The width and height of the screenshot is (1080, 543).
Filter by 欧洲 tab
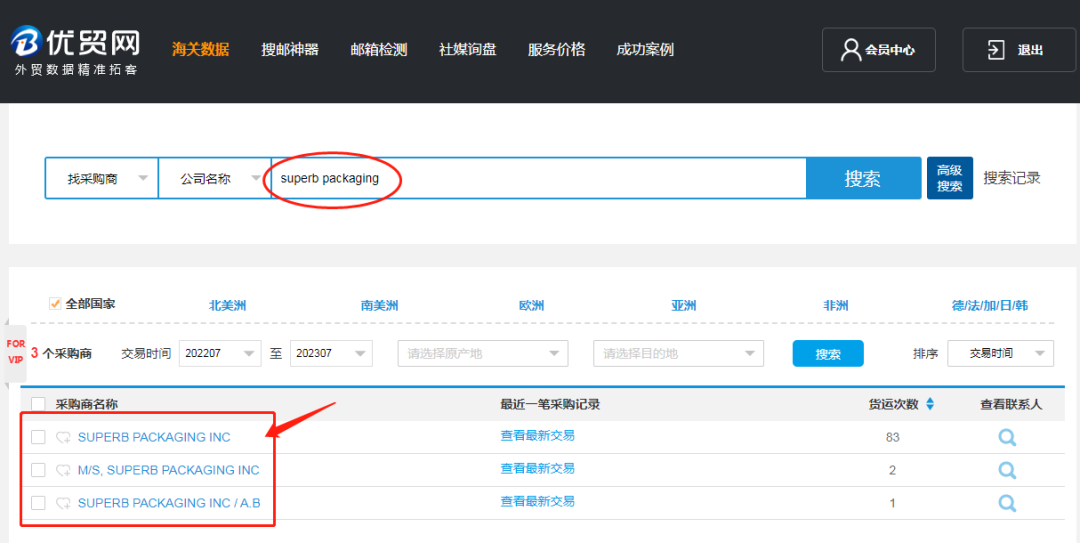tap(532, 305)
